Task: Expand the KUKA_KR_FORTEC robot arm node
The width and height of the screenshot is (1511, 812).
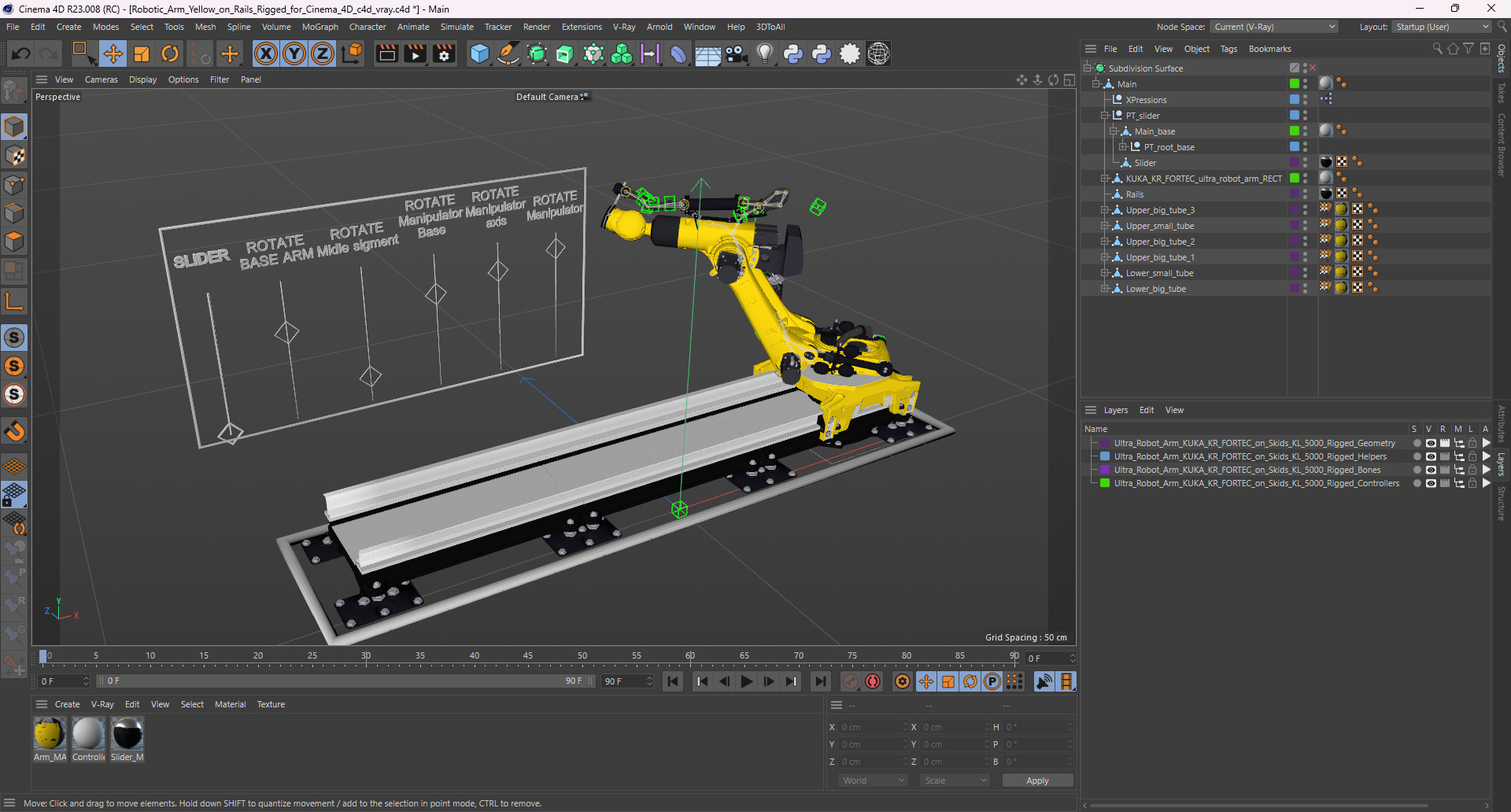Action: click(1105, 179)
